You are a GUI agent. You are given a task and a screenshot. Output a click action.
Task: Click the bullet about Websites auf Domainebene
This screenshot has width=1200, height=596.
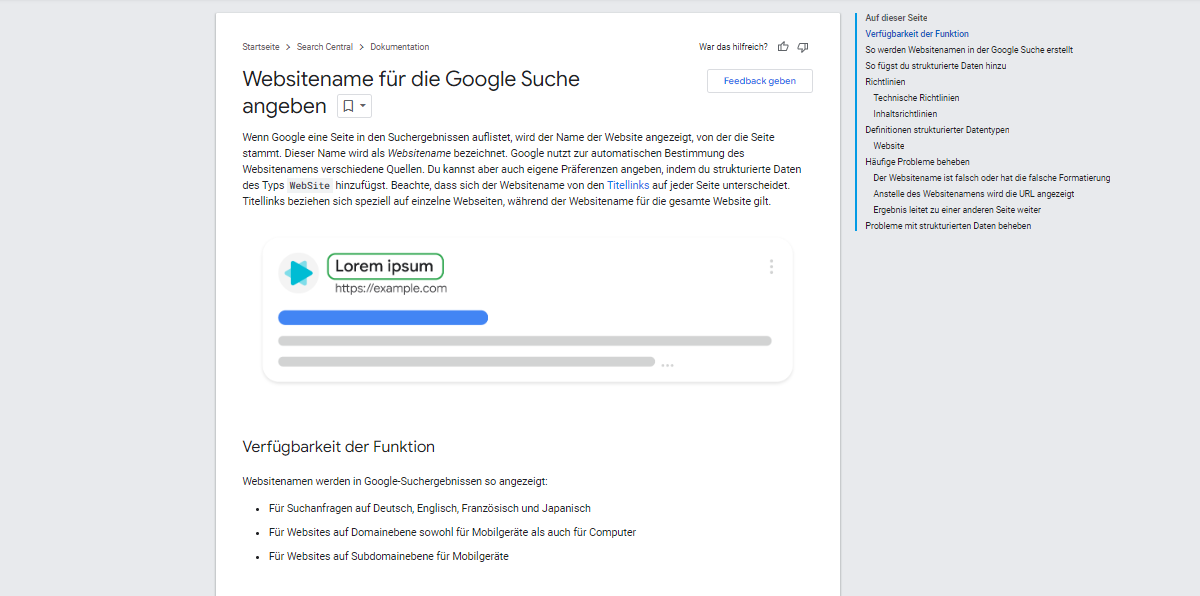452,532
